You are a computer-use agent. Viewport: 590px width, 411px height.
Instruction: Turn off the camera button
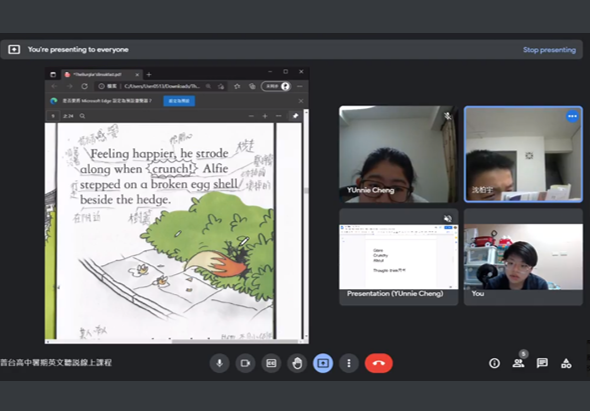click(245, 363)
